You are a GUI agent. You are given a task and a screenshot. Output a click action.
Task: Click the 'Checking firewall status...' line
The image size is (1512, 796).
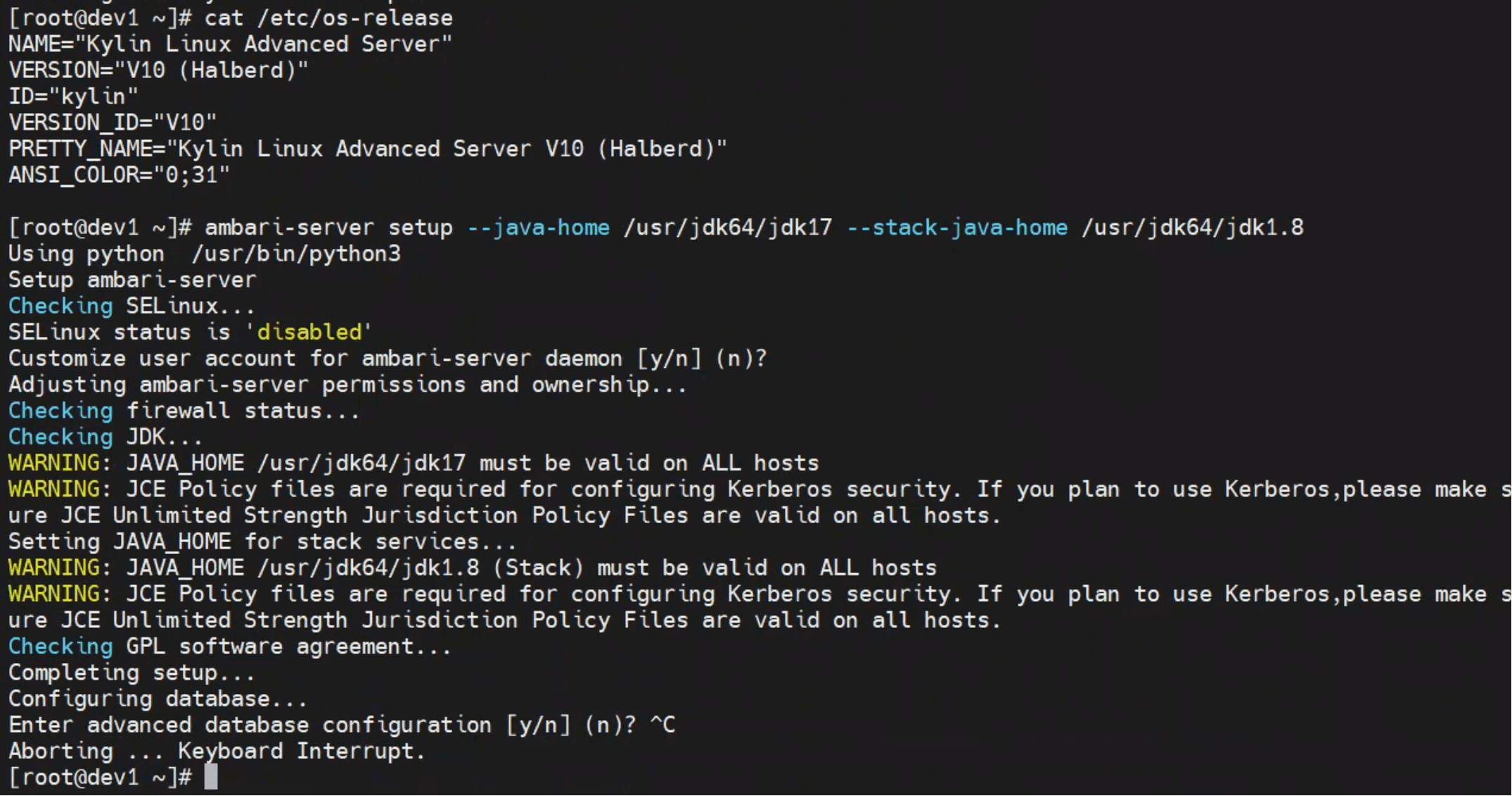coord(184,411)
